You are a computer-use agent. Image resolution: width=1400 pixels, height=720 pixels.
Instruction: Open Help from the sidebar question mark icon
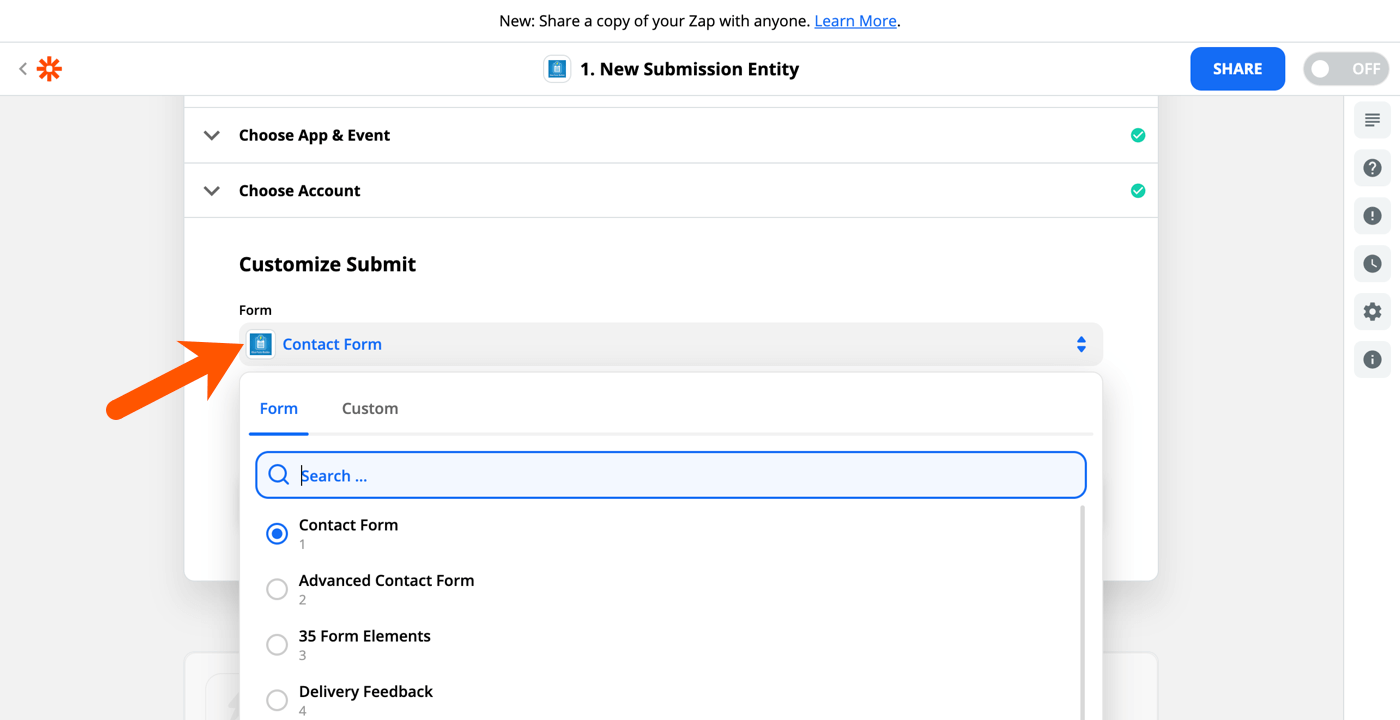(x=1372, y=167)
